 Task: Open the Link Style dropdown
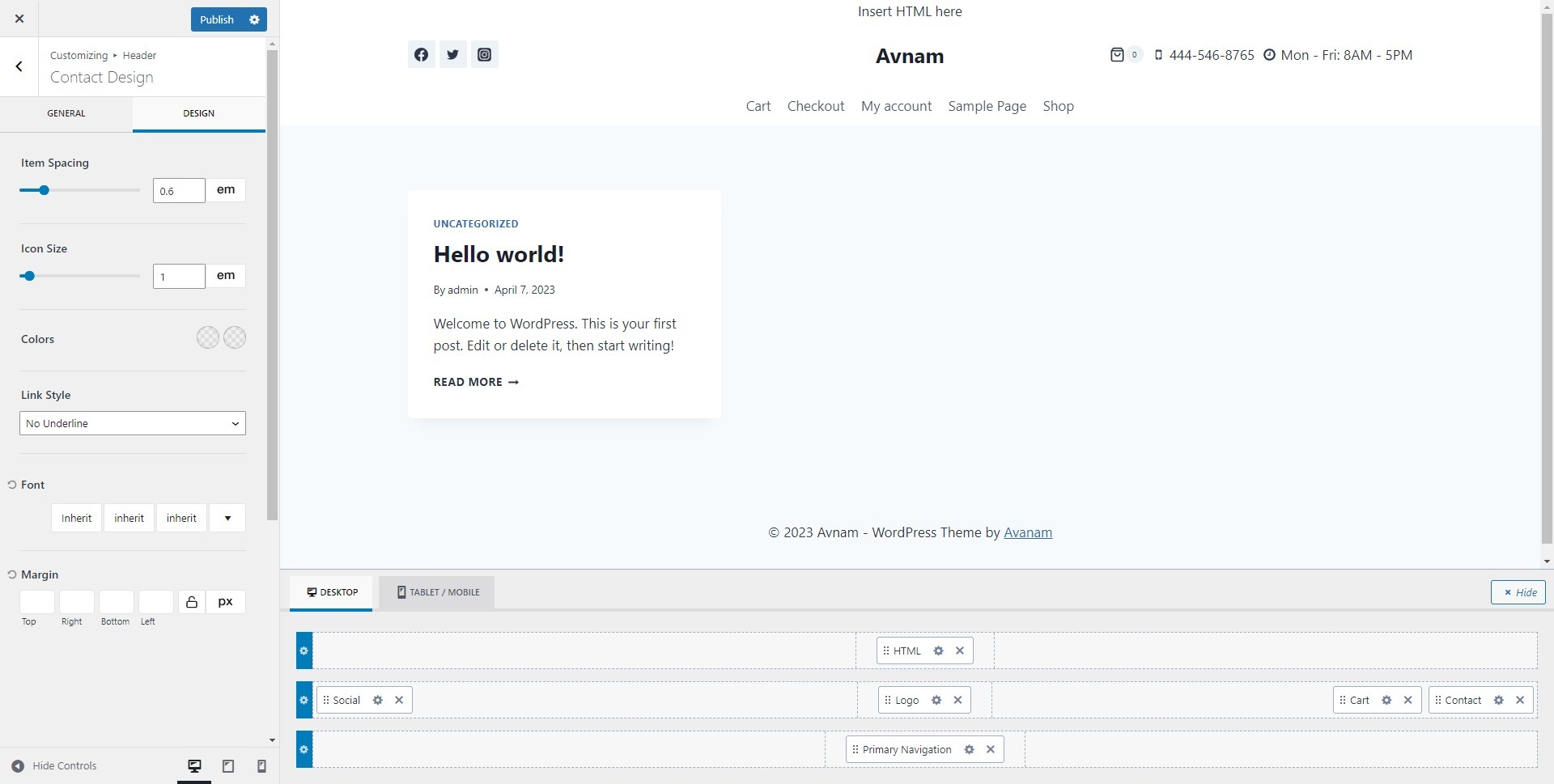point(133,423)
